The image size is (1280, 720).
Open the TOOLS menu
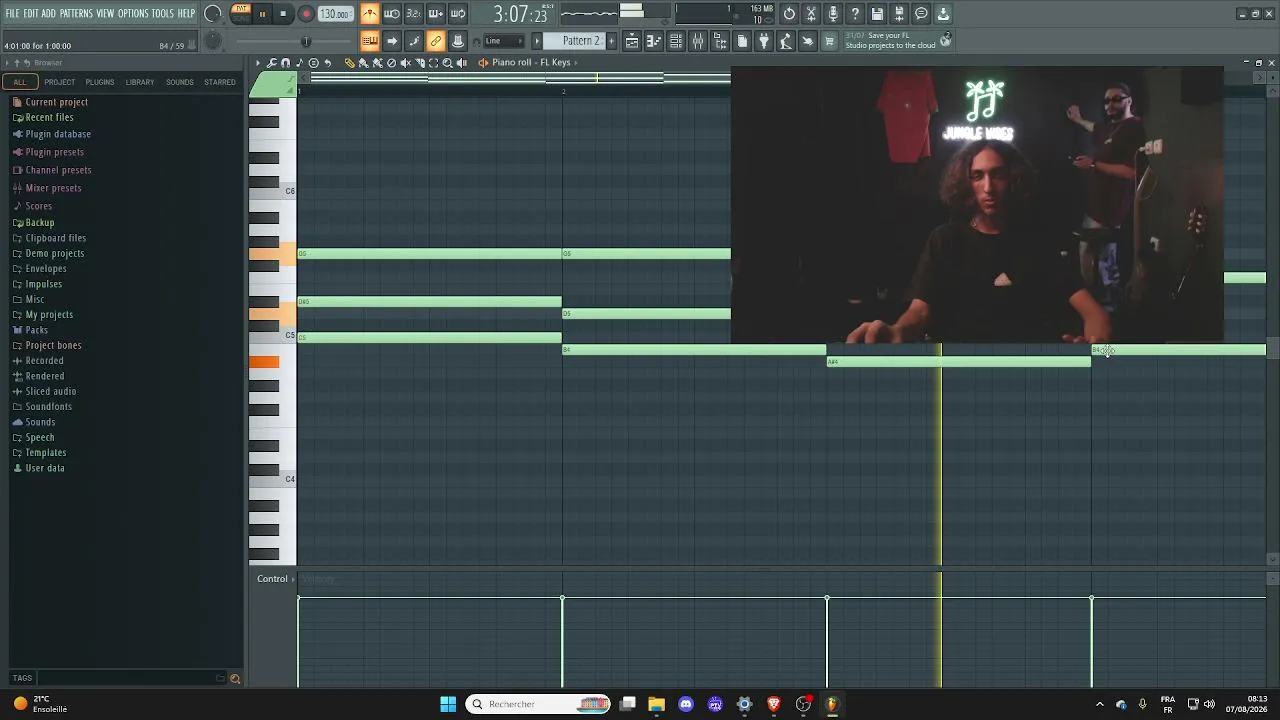(x=162, y=13)
